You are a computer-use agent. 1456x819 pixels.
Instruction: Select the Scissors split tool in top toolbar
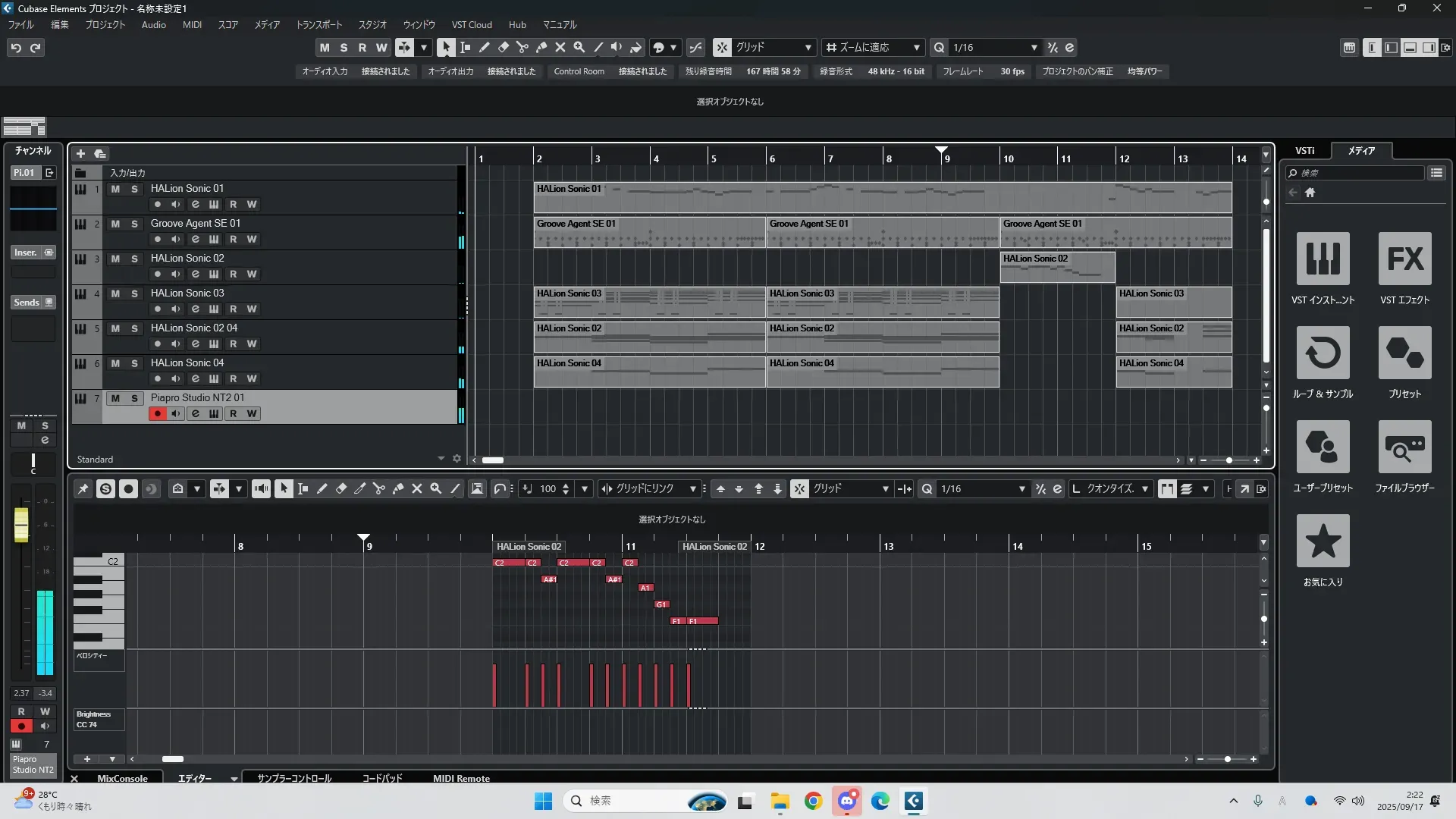coord(522,47)
